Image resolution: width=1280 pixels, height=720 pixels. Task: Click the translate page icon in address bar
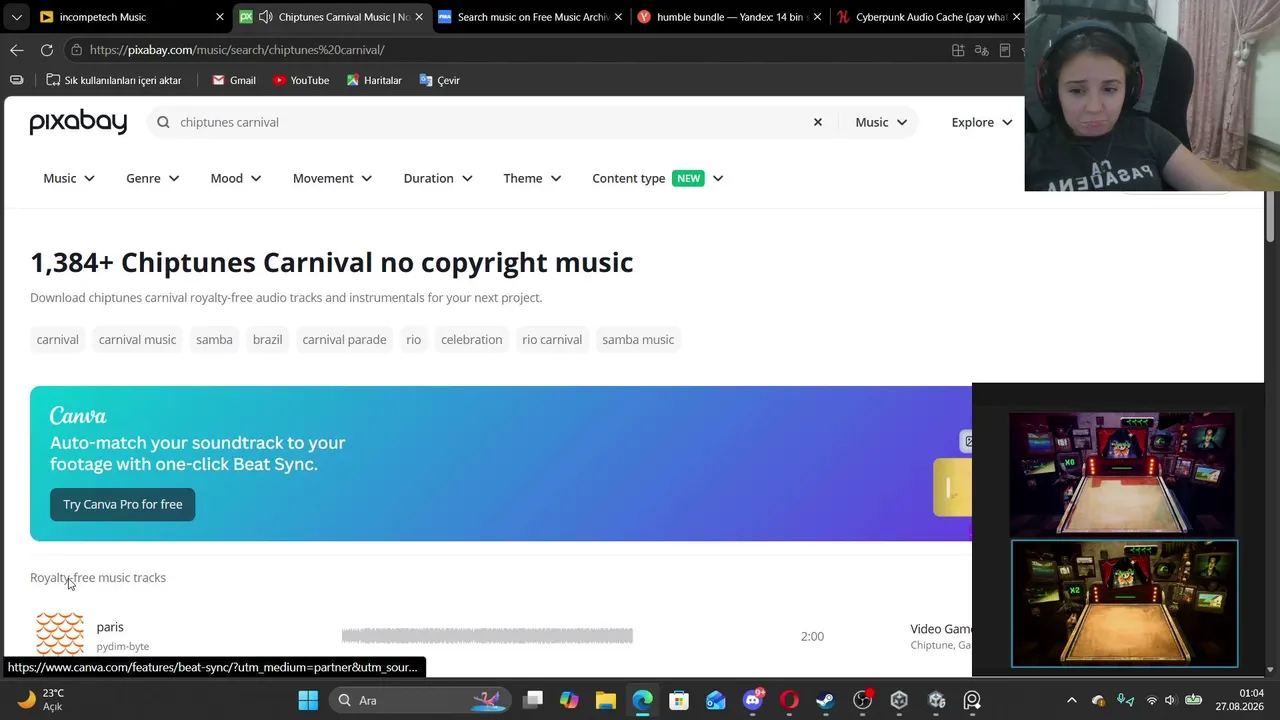981,50
